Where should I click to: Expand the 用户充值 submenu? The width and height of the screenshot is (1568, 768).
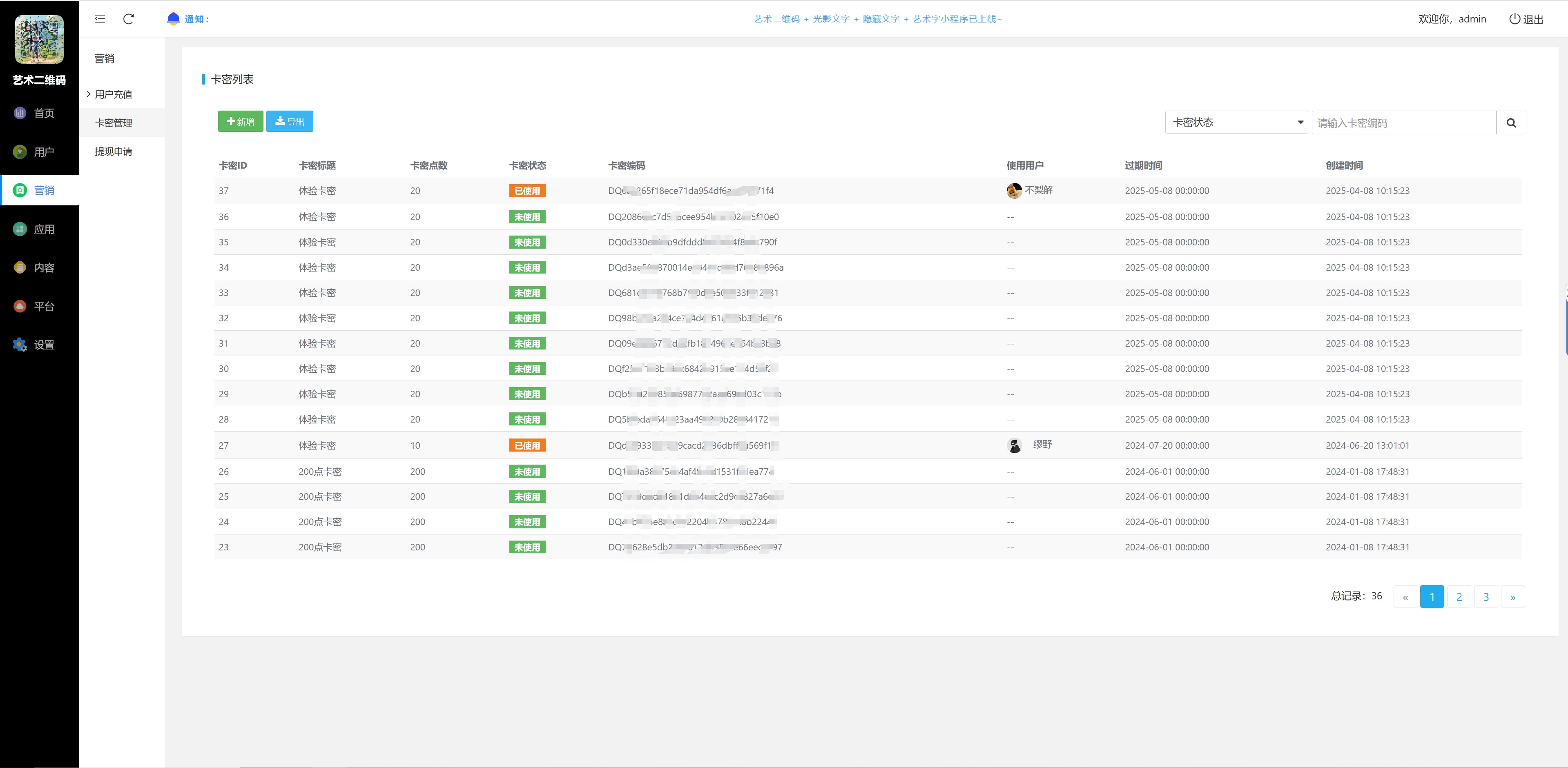pos(113,94)
